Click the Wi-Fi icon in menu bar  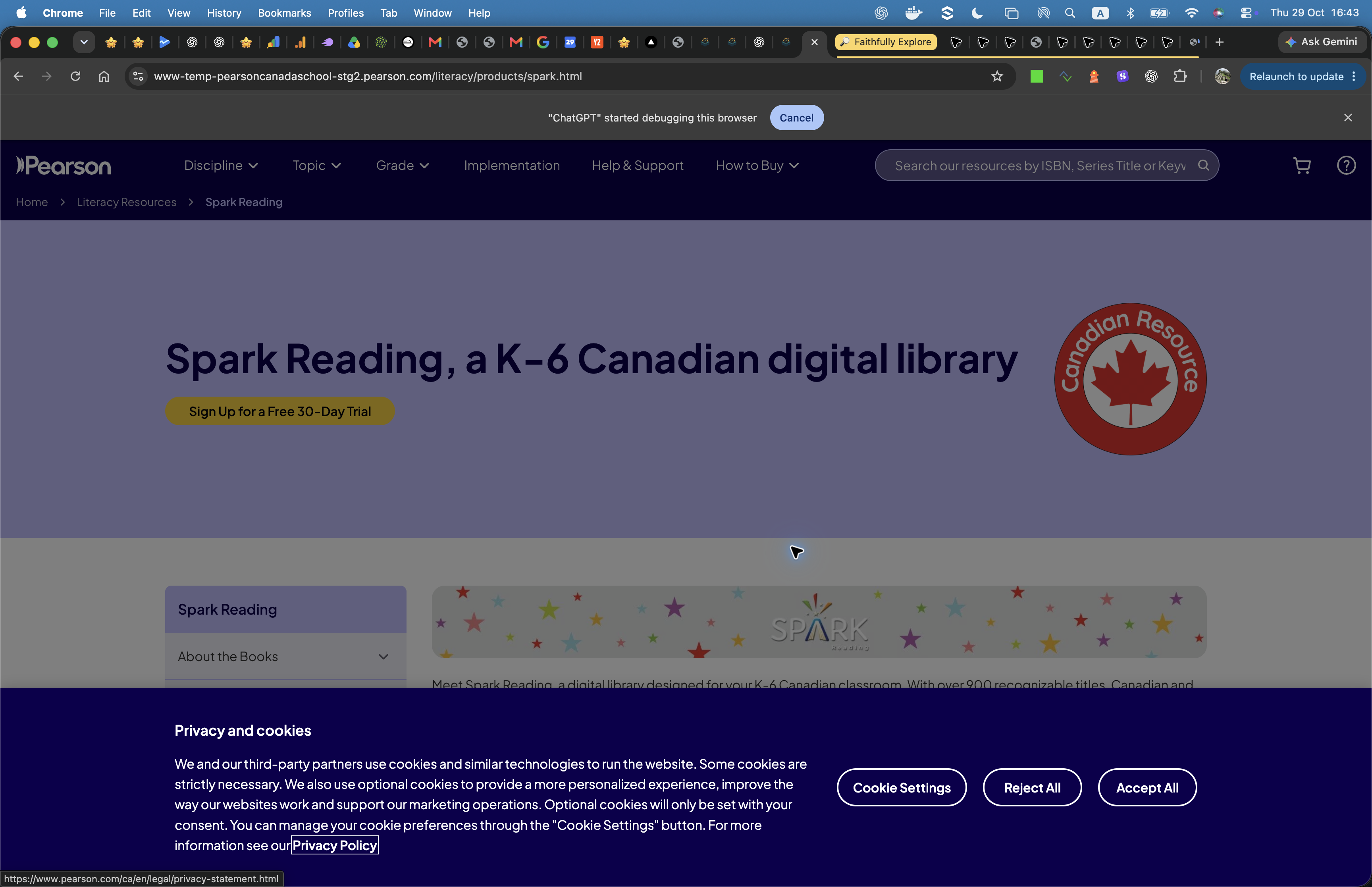[1191, 13]
